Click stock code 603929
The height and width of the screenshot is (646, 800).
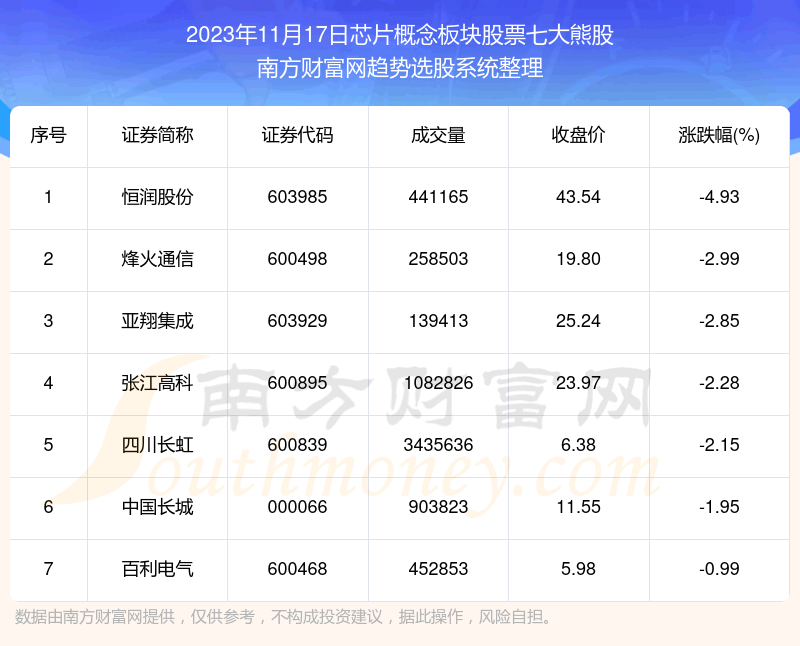297,321
